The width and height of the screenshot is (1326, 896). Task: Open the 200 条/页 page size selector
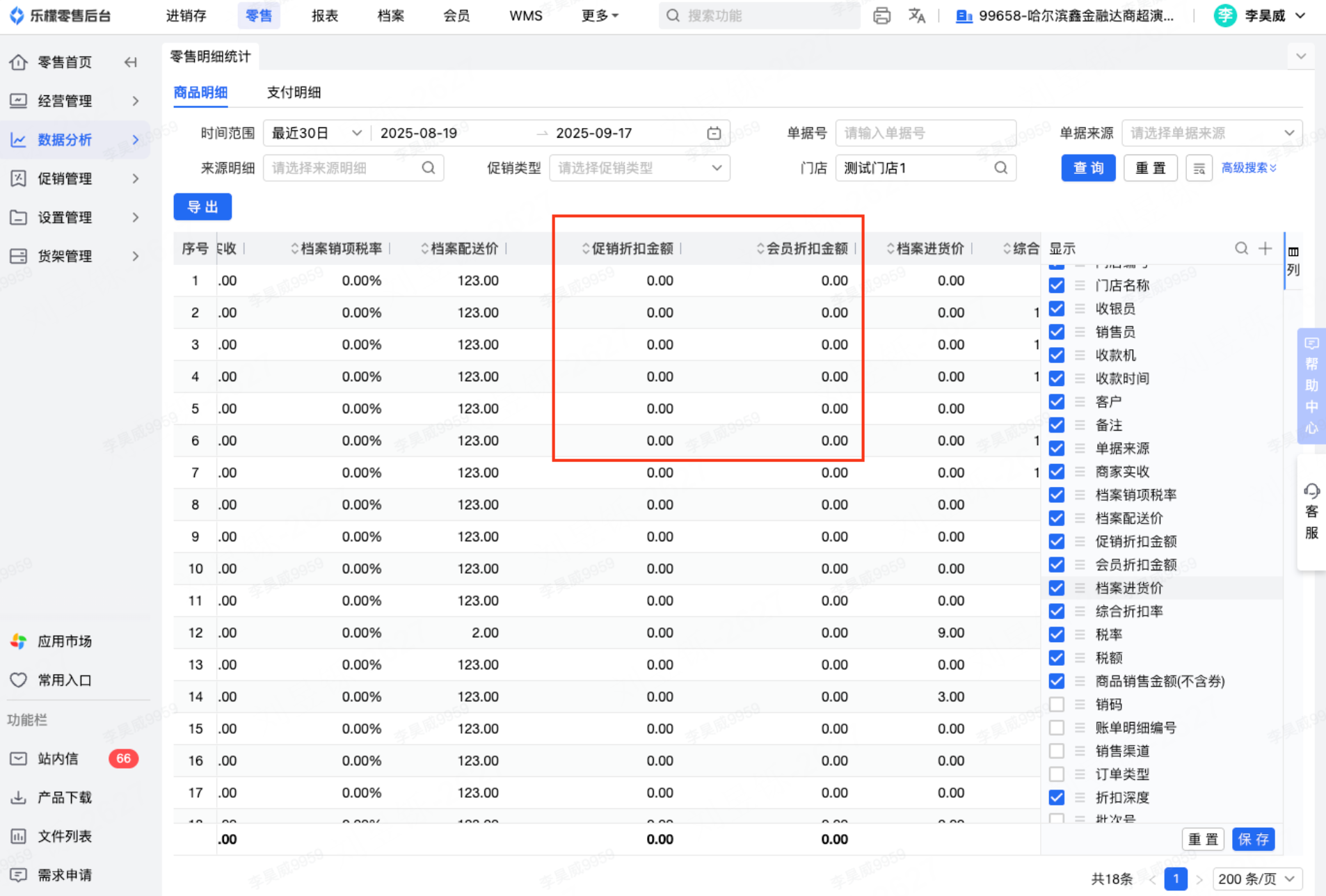point(1256,879)
